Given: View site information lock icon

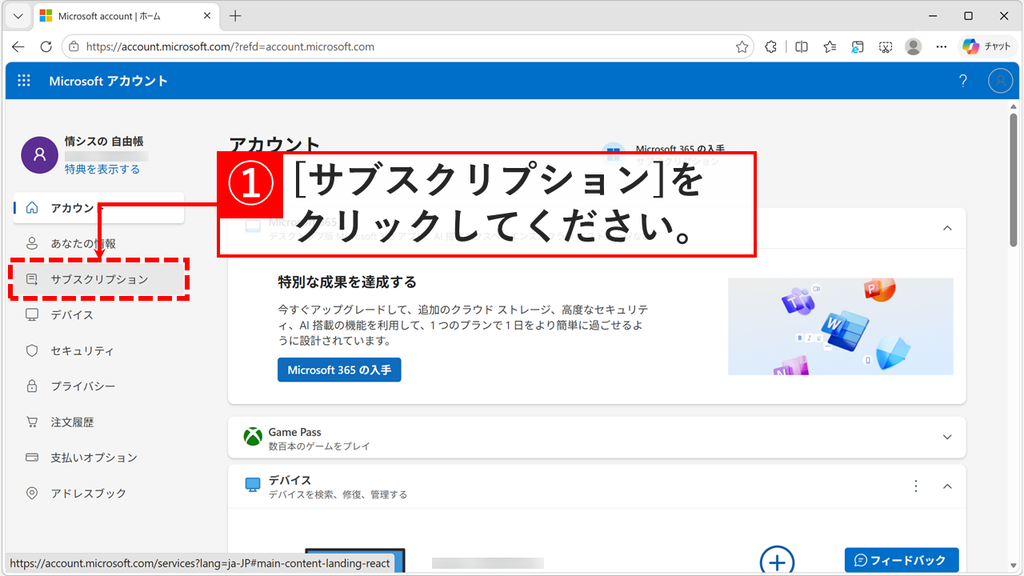Looking at the screenshot, I should [74, 46].
